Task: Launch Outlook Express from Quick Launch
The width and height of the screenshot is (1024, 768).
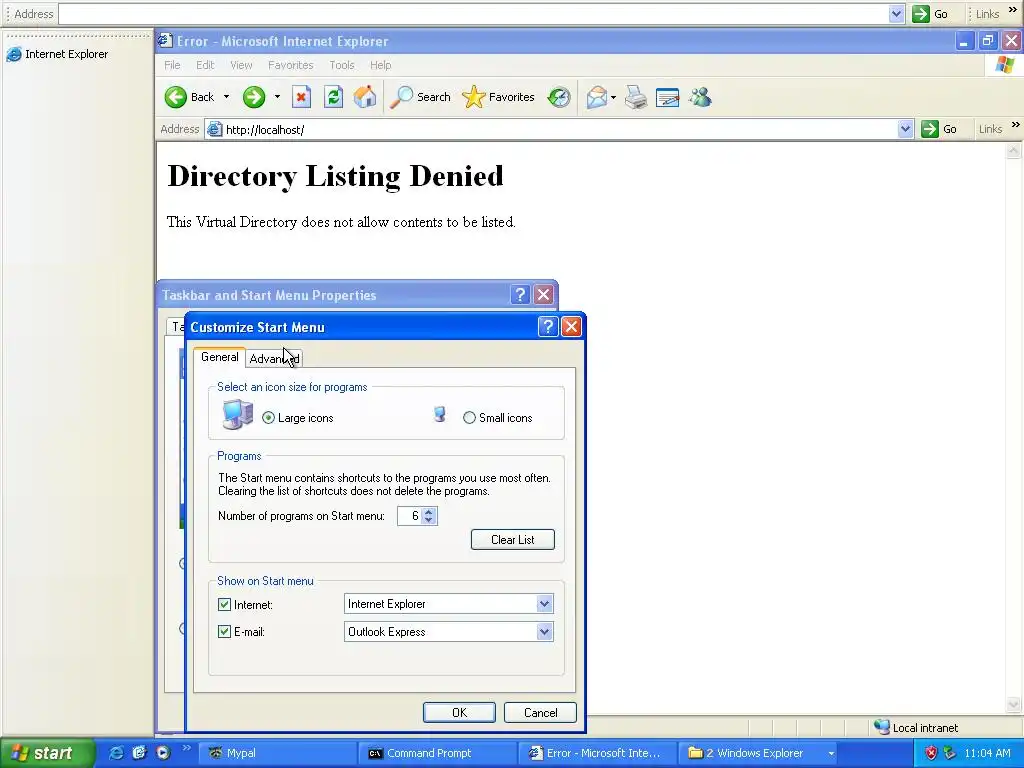Action: [x=139, y=752]
